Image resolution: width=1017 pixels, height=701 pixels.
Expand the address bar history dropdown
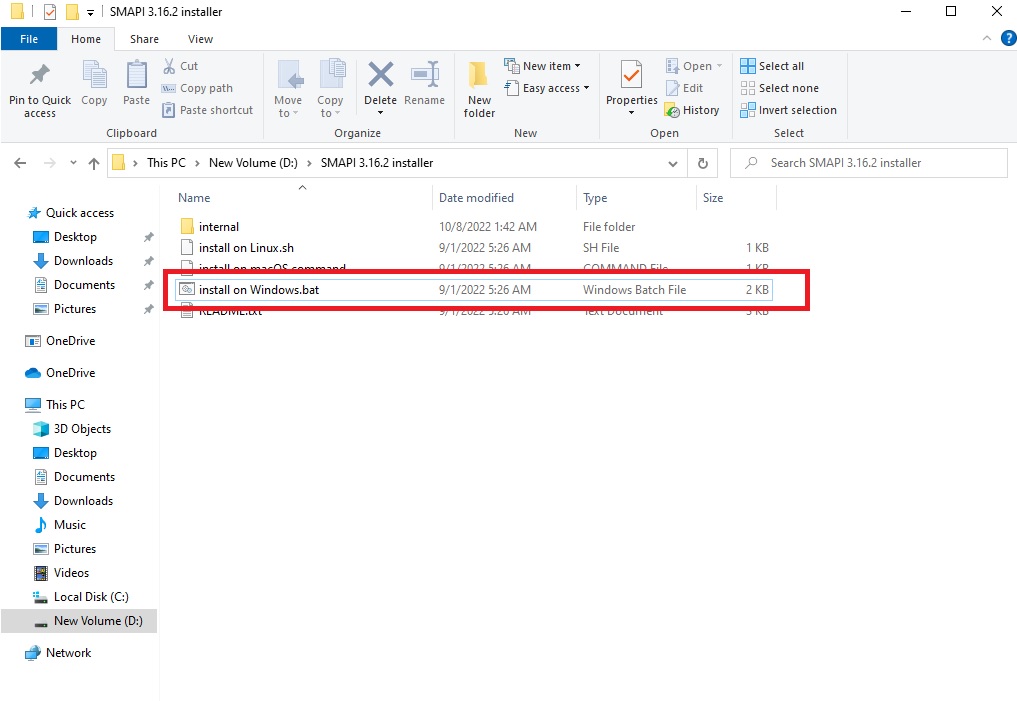click(673, 163)
